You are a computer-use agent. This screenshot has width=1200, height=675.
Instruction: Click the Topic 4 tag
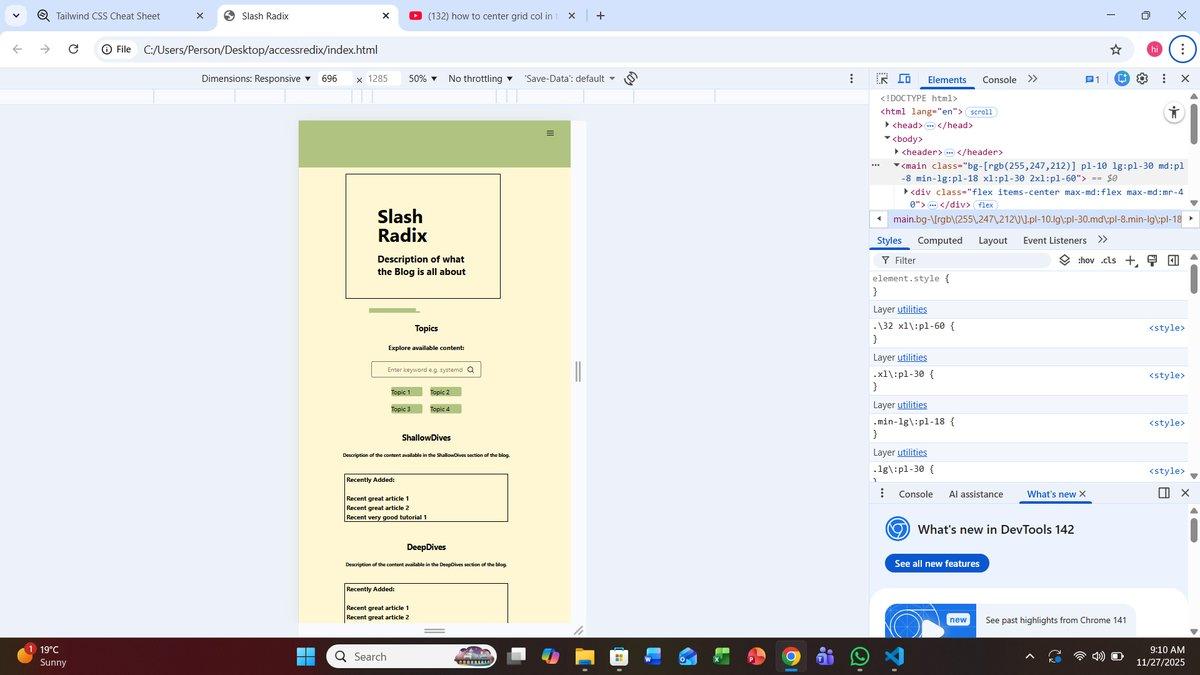click(x=445, y=409)
